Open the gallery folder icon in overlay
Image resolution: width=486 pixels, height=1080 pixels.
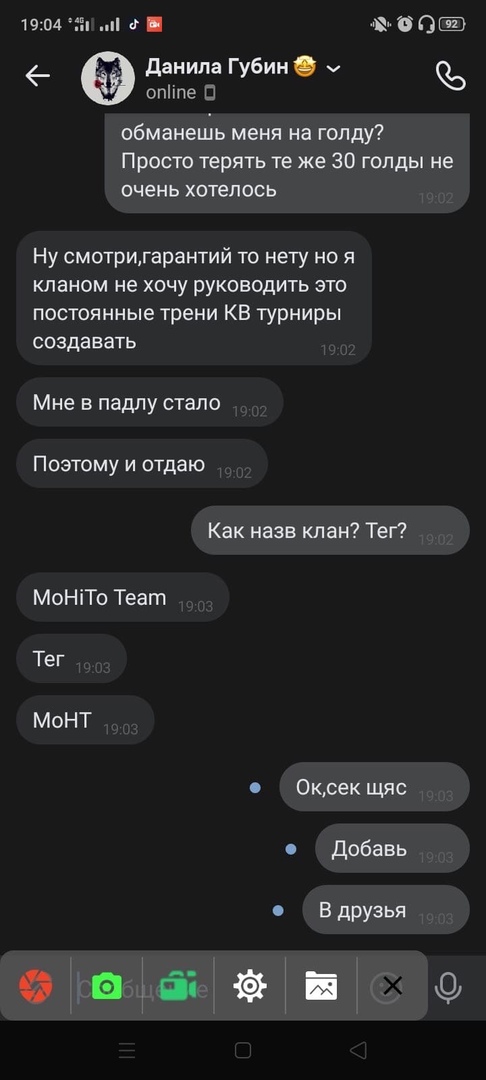click(321, 986)
